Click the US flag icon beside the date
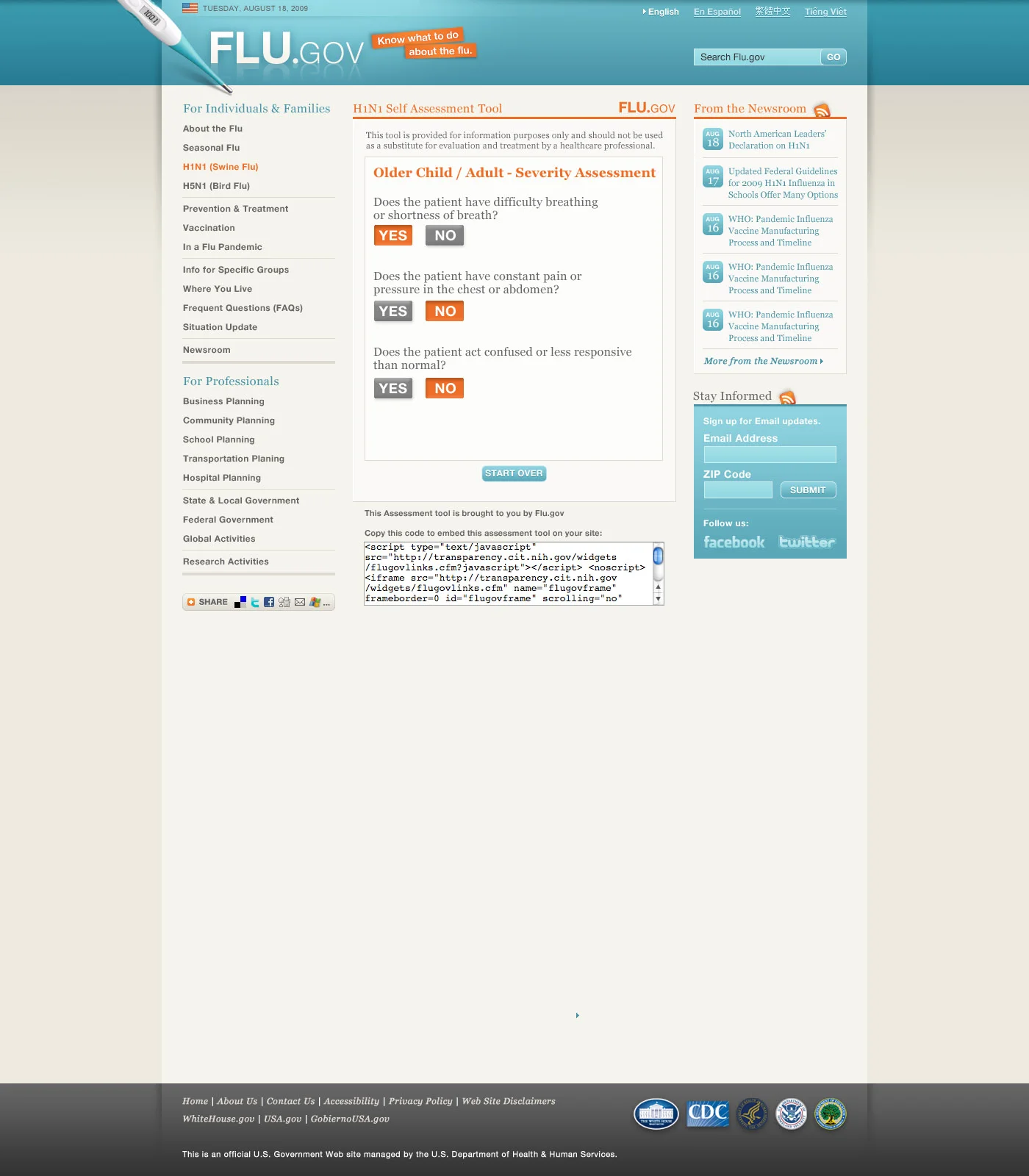The image size is (1029, 1176). click(190, 8)
